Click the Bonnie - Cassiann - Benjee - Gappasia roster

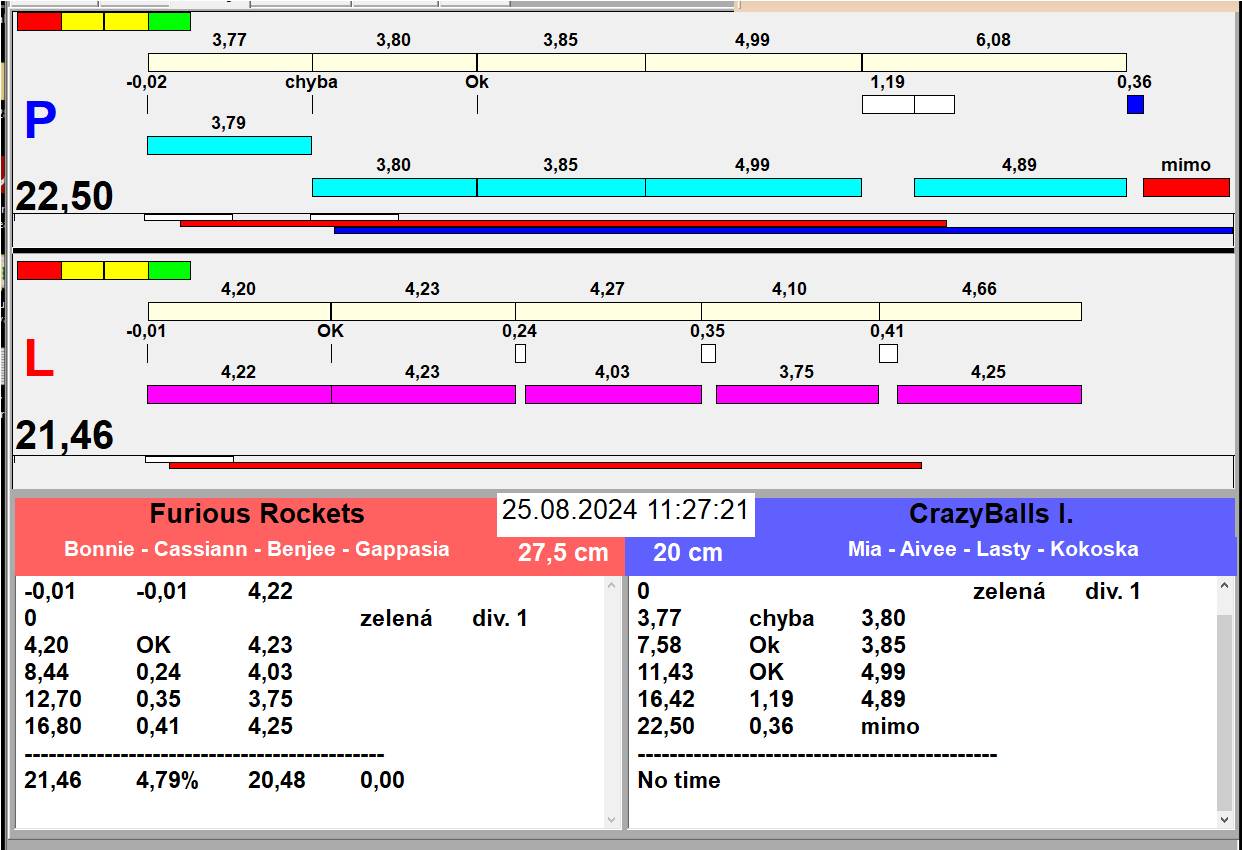pos(257,549)
